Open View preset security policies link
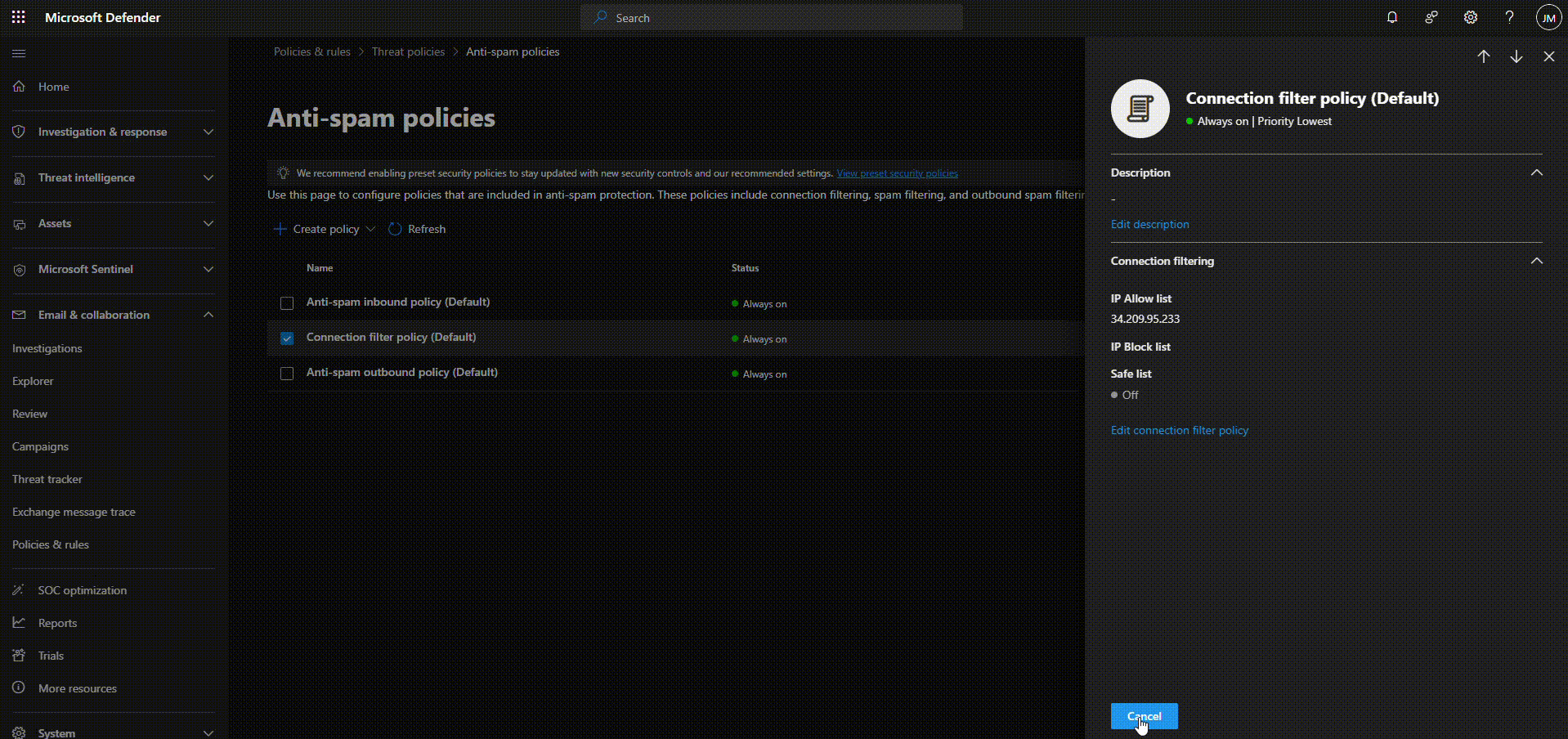1568x739 pixels. (x=898, y=173)
